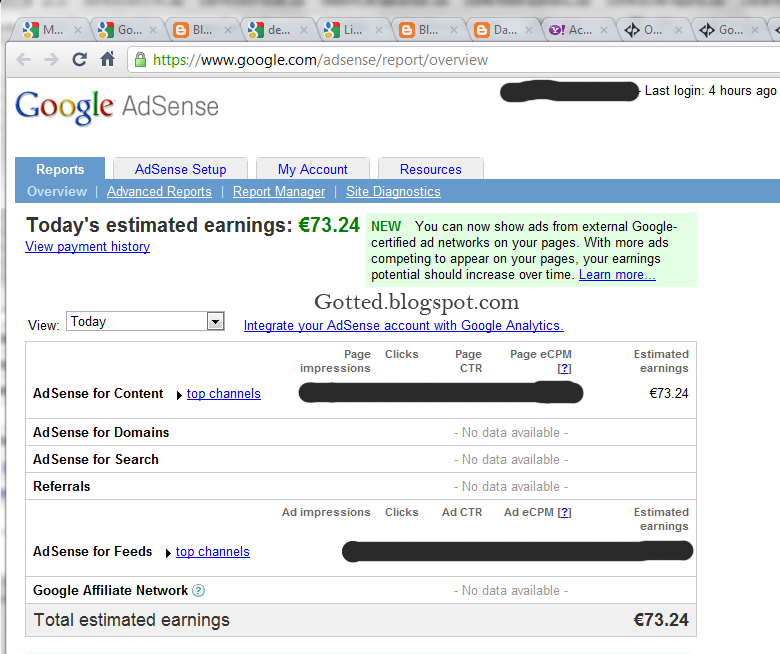Screen dimensions: 780x654
Task: Close the 'O...' browser tab
Action: coord(679,30)
